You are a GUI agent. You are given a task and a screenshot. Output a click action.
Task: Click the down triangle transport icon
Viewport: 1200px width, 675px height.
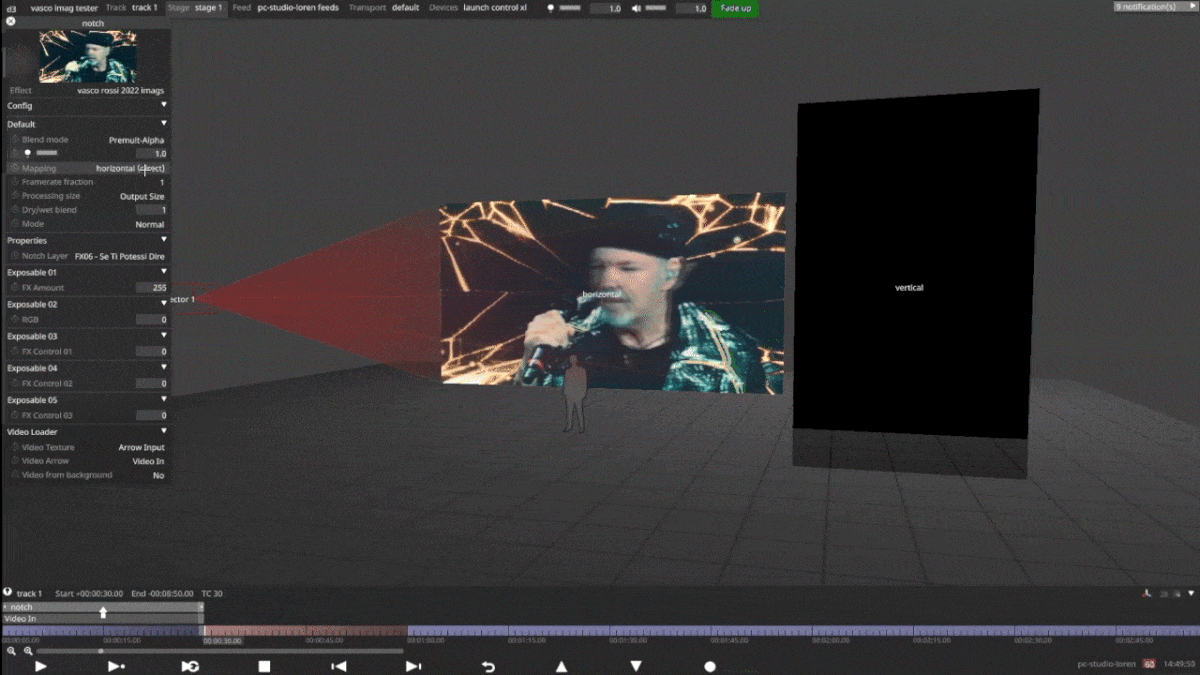636,666
